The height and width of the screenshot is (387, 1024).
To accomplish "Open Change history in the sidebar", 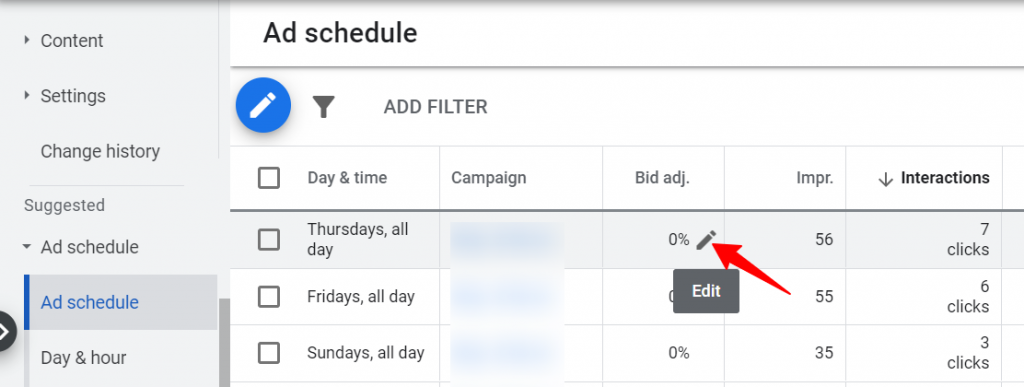I will (100, 151).
